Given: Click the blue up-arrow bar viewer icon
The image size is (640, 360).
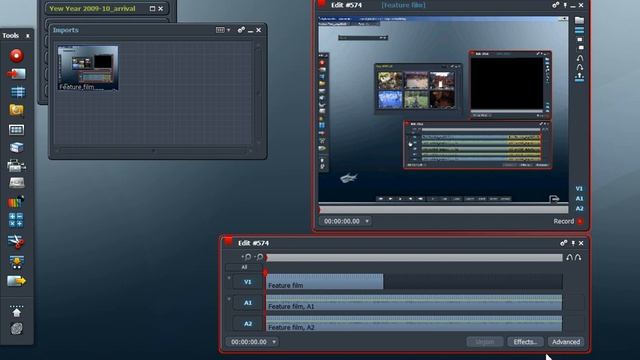Looking at the screenshot, I should click(x=580, y=77).
